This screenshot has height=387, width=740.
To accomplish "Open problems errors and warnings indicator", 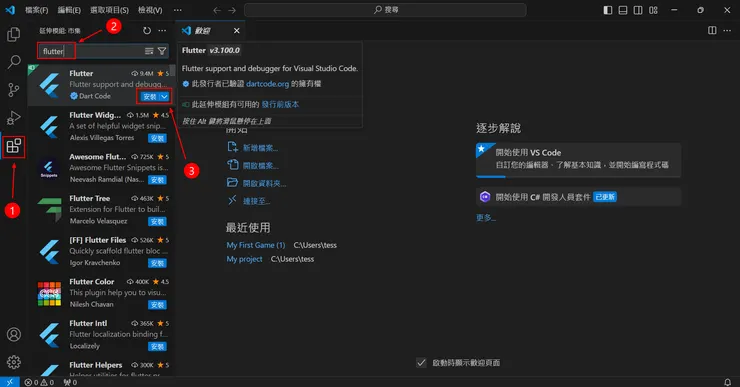I will point(39,382).
